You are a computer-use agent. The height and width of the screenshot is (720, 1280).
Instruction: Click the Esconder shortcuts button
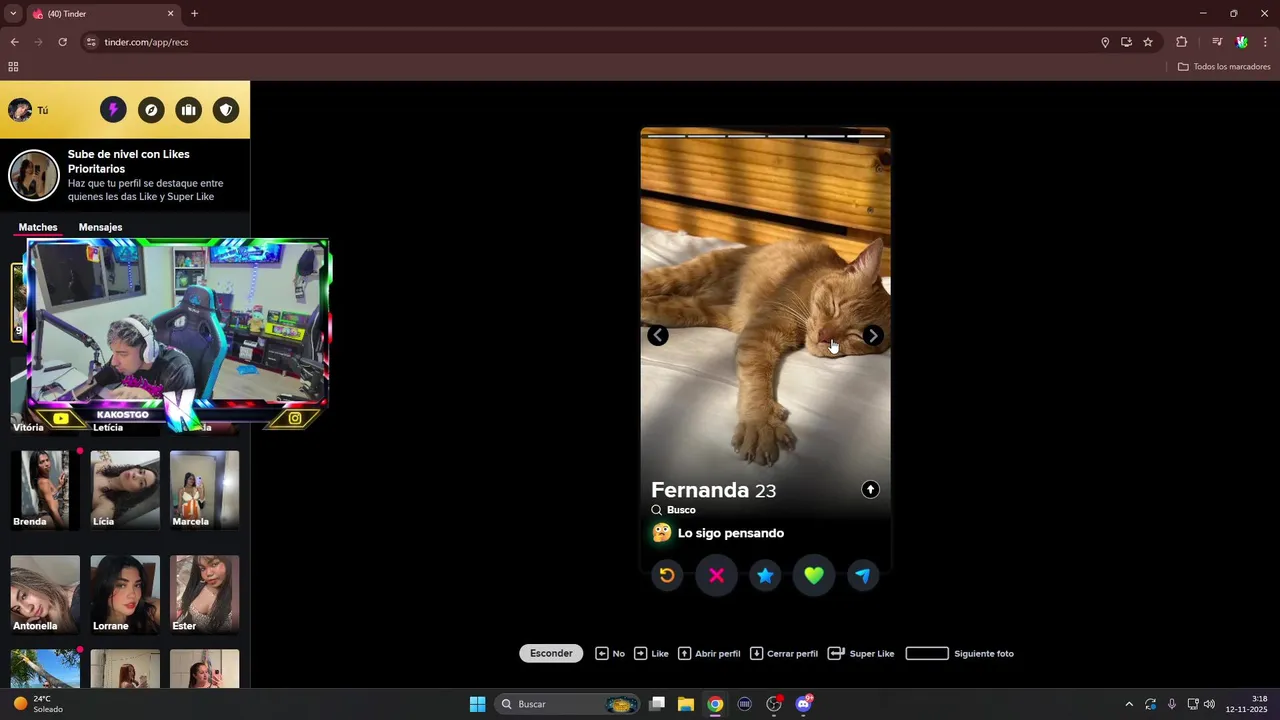[551, 653]
